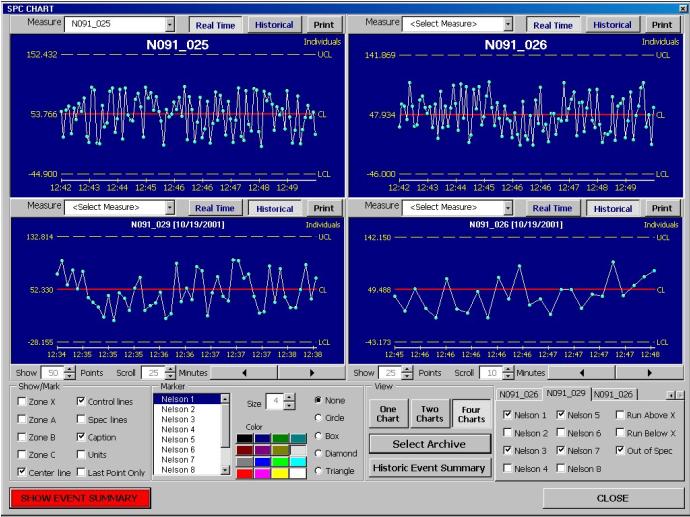Click Select Archive button
This screenshot has height=517, width=690.
[x=429, y=444]
